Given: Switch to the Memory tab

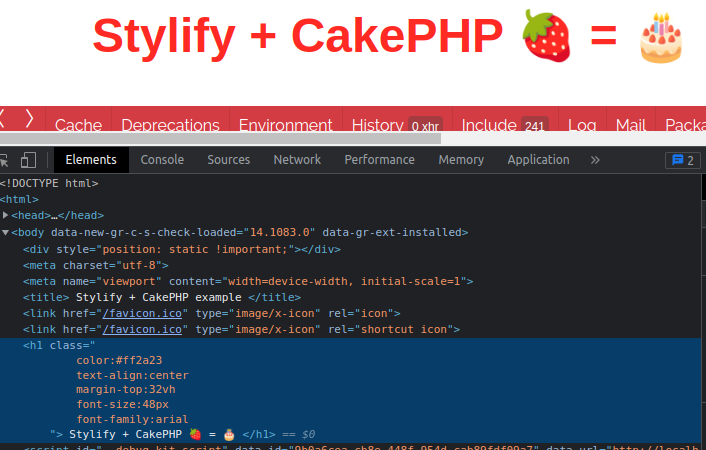Looking at the screenshot, I should (461, 160).
